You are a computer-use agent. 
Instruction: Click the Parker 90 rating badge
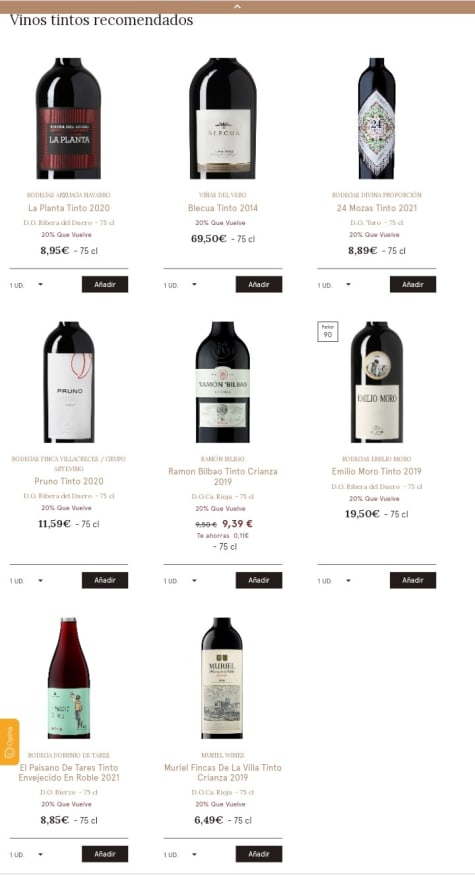coord(327,332)
